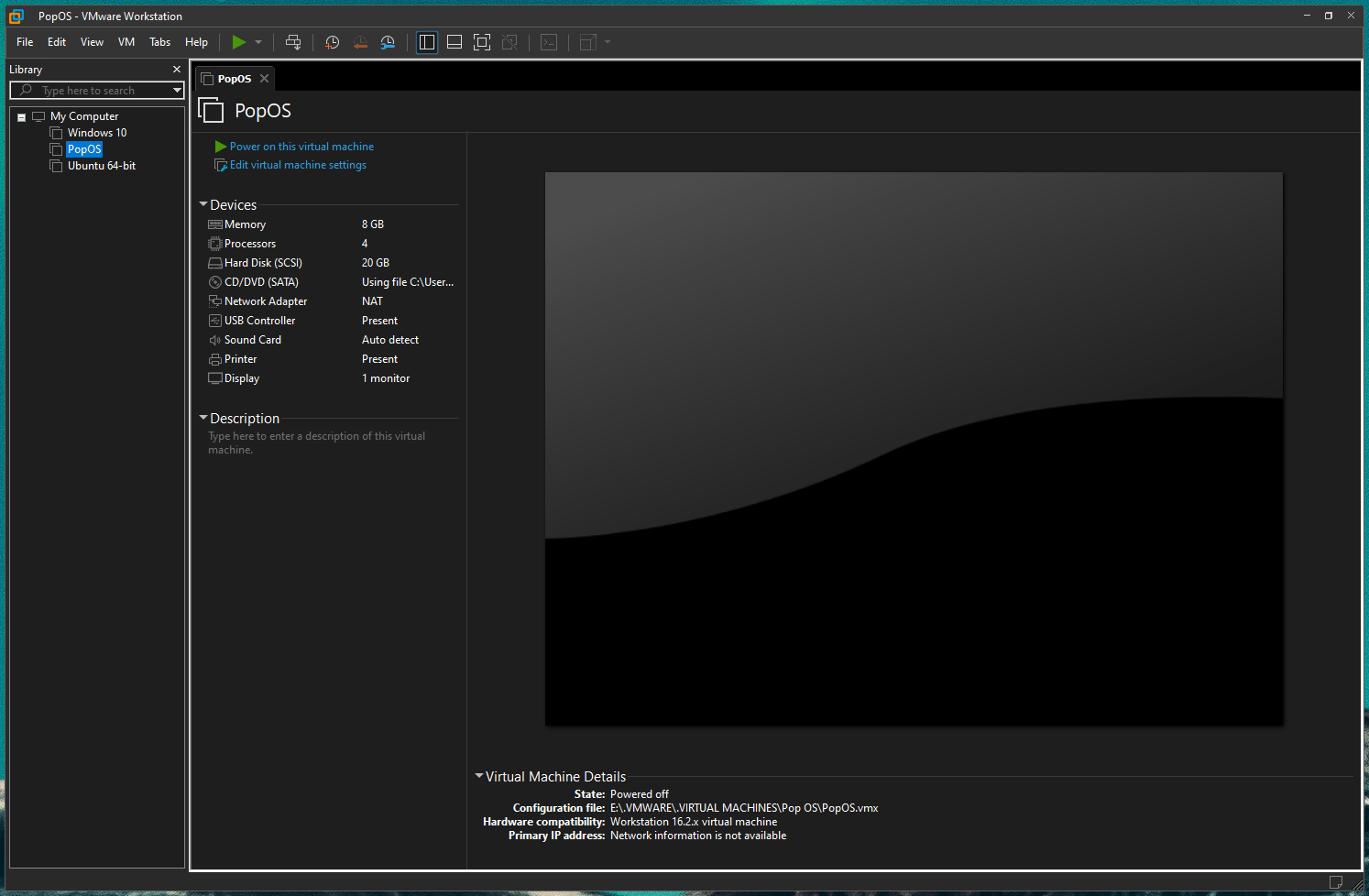Click Power on this virtual machine
The image size is (1369, 896).
[x=301, y=147]
